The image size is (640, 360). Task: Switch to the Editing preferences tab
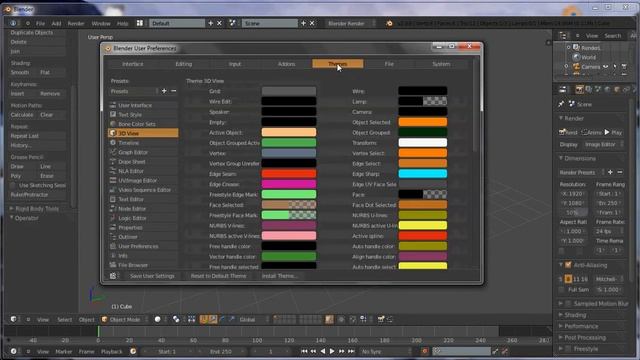(184, 64)
